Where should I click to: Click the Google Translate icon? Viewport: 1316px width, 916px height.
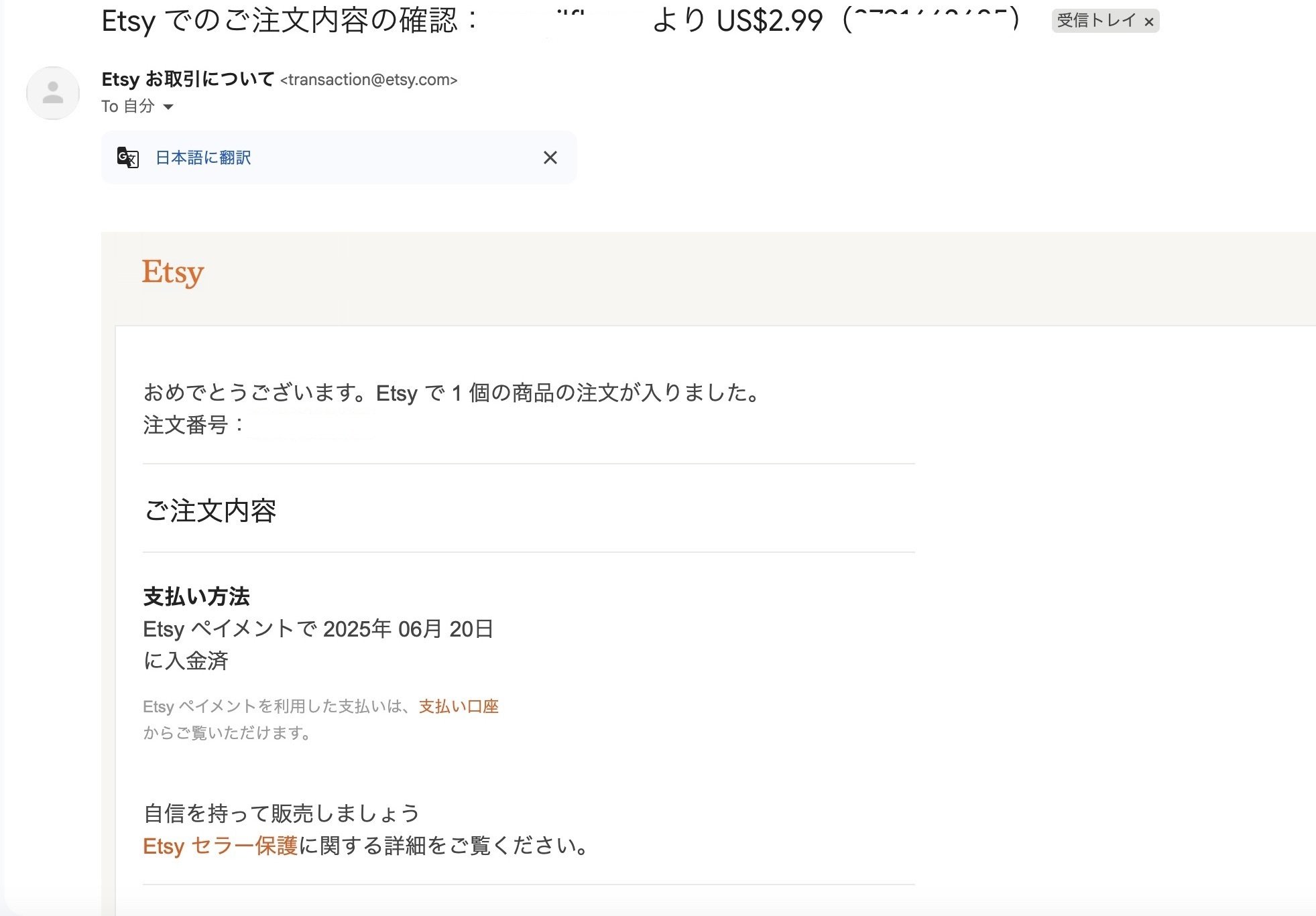click(128, 157)
